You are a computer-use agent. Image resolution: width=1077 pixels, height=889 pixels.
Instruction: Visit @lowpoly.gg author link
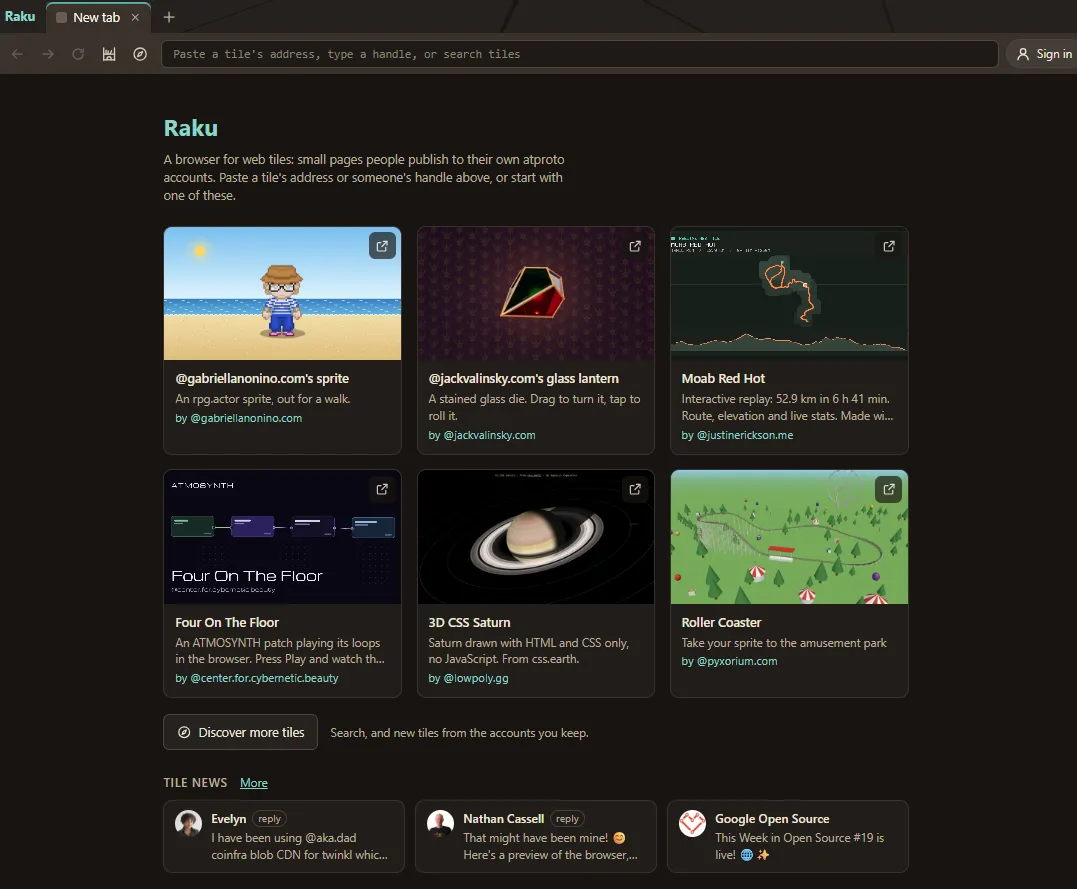[x=476, y=678]
